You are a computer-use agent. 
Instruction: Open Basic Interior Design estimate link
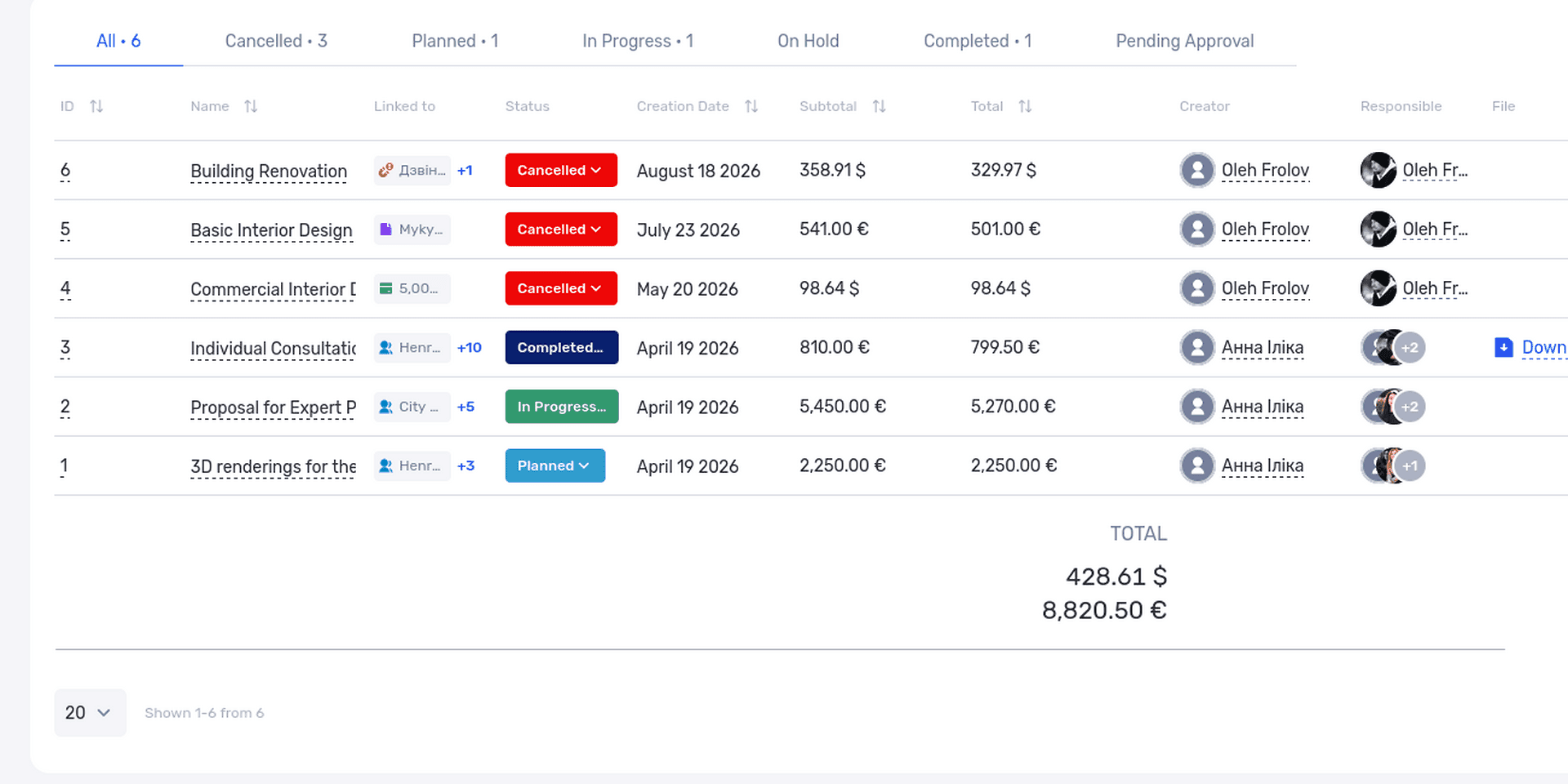[x=271, y=230]
